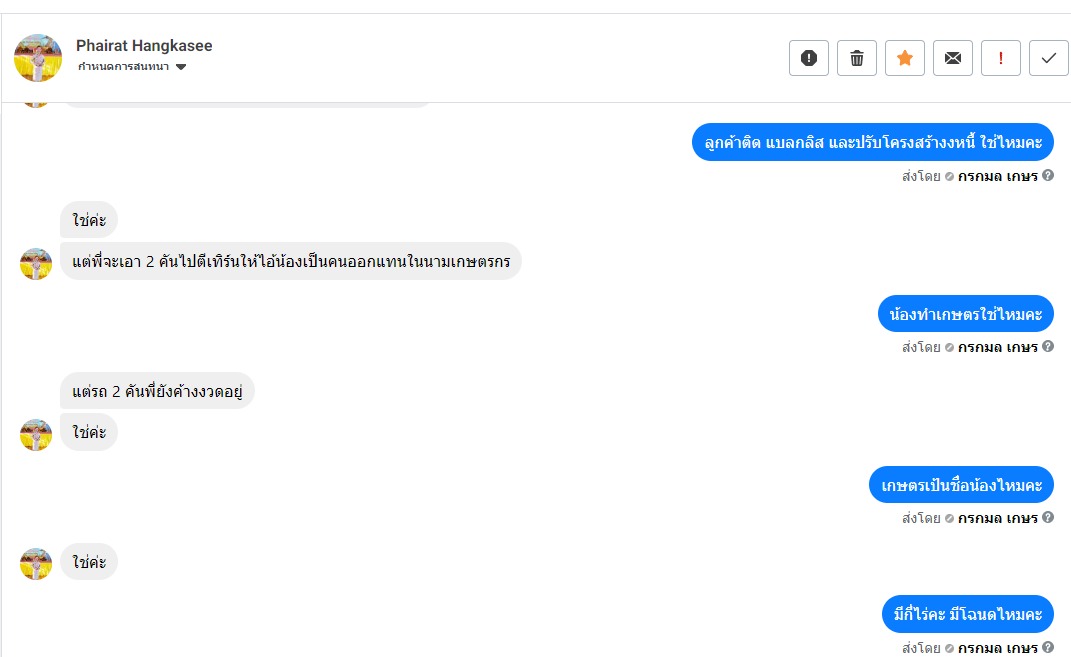The width and height of the screenshot is (1071, 657).
Task: Click avatar beside แต่พี่จะเอา 2 คัน message
Action: tap(36, 264)
